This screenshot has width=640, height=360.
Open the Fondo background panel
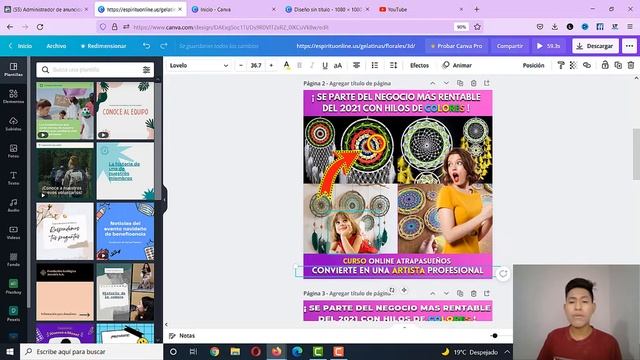pos(13,260)
